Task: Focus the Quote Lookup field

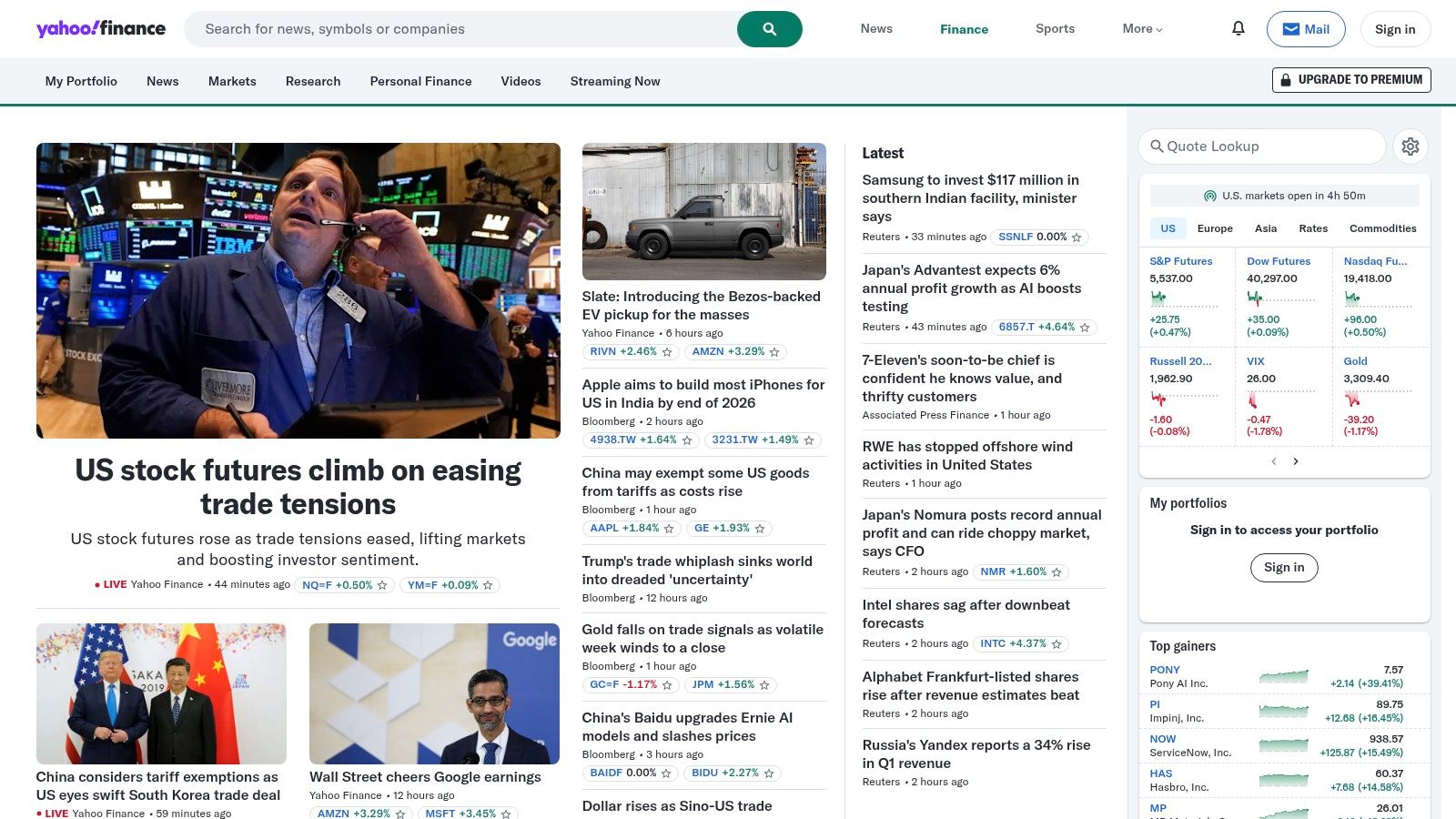Action: (1262, 147)
